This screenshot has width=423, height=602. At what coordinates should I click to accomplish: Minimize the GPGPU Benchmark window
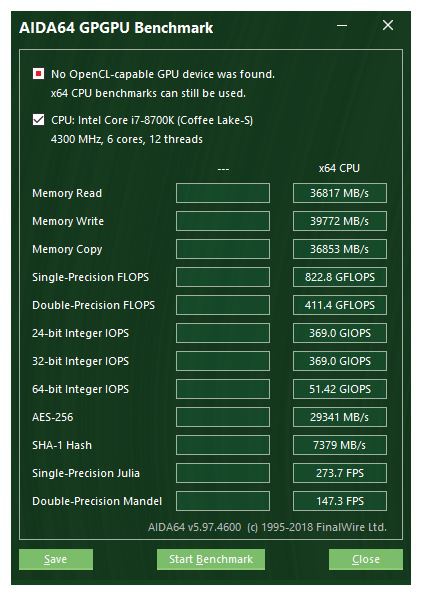tap(342, 26)
